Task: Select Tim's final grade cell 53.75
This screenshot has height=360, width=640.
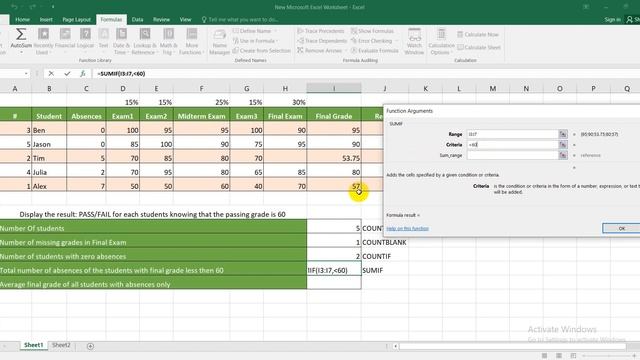Action: pos(334,158)
